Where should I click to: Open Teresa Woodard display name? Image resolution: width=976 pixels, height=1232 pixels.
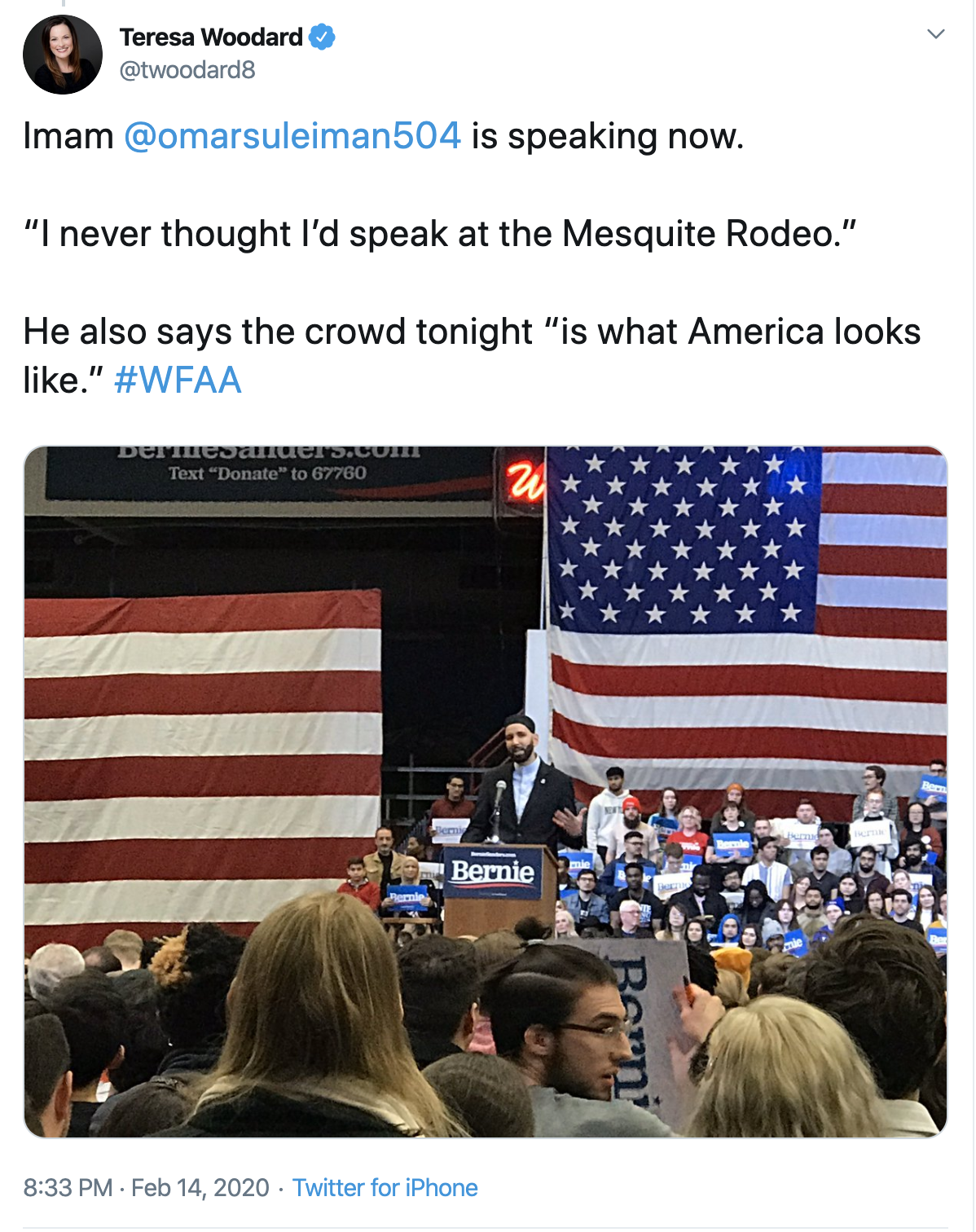click(211, 37)
